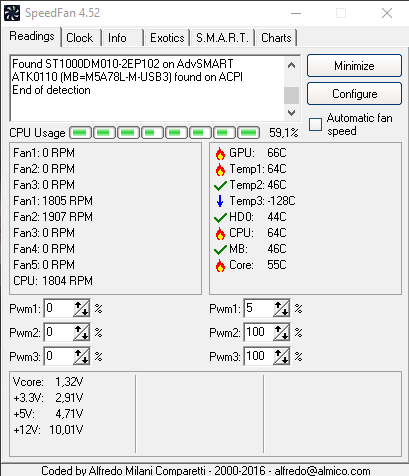The height and width of the screenshot is (476, 409).
Task: Click the flame icon next to GPU
Action: click(x=220, y=153)
